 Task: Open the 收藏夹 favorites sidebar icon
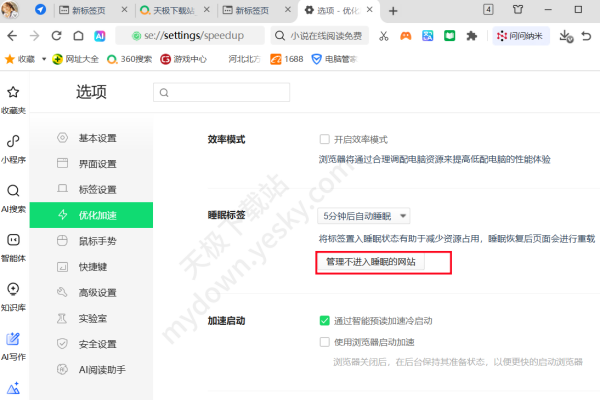click(x=13, y=98)
